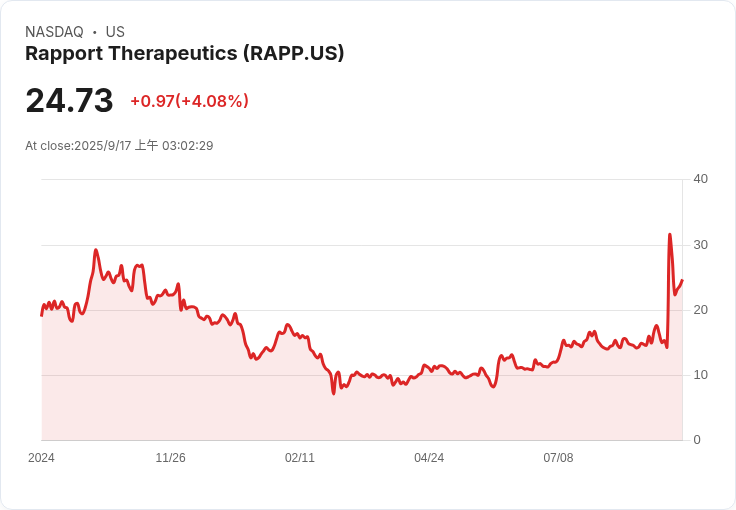Click the chart's lowest point below 10

click(334, 393)
